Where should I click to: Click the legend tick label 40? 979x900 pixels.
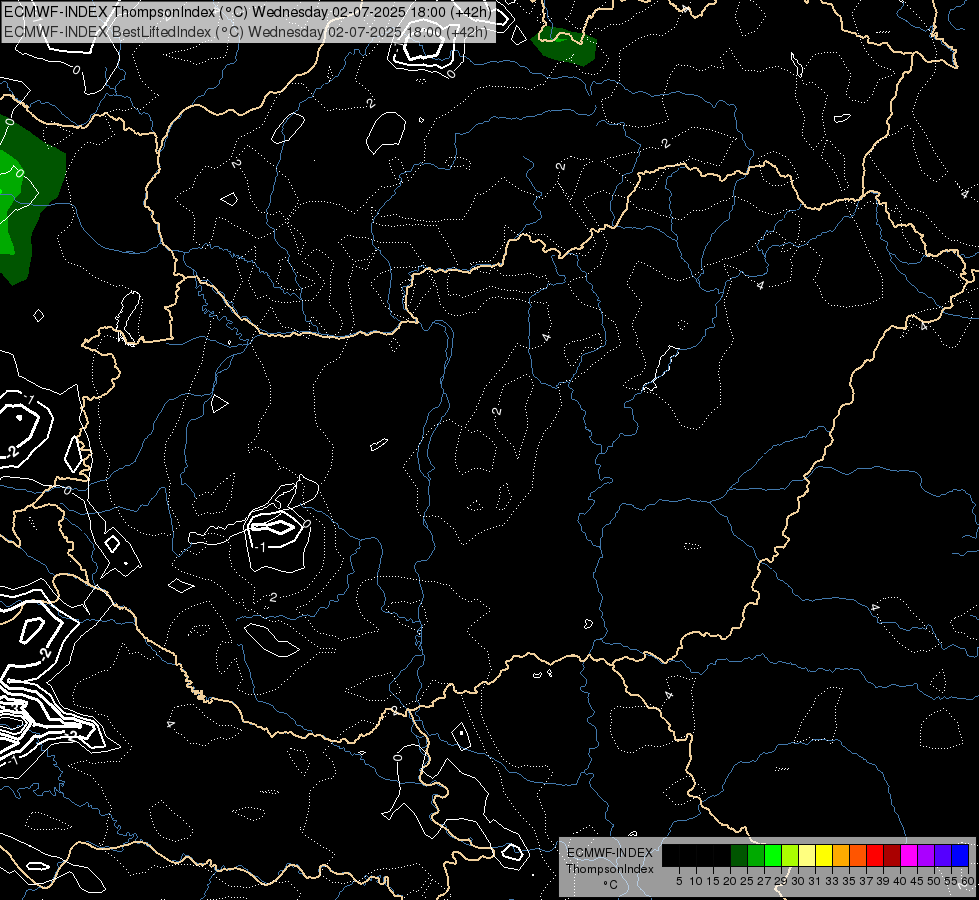(x=900, y=881)
